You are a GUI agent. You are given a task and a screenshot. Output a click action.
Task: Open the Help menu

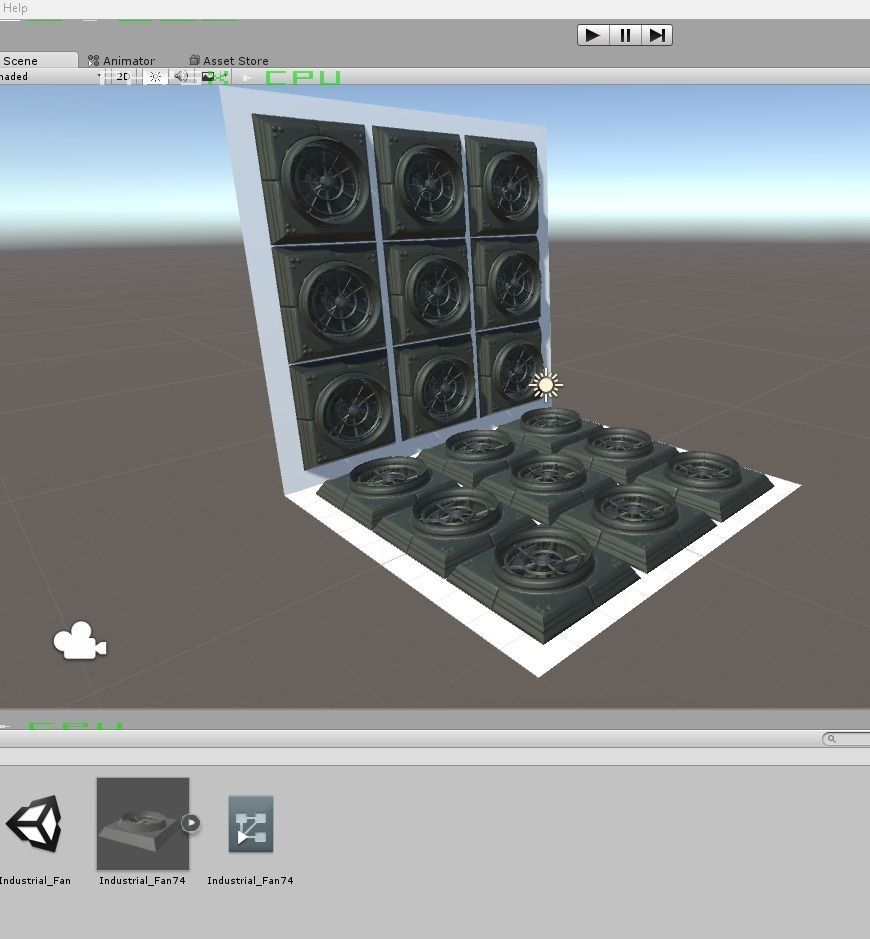[14, 8]
